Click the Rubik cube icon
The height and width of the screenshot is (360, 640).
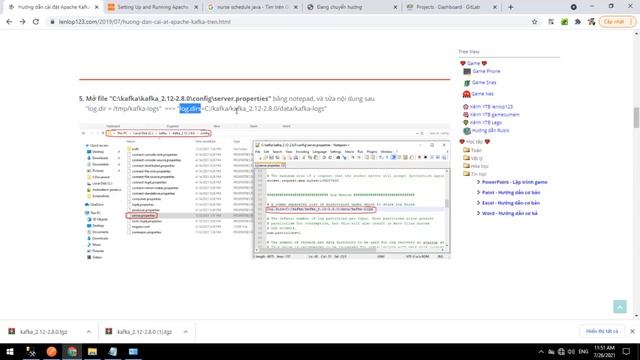[x=467, y=131]
